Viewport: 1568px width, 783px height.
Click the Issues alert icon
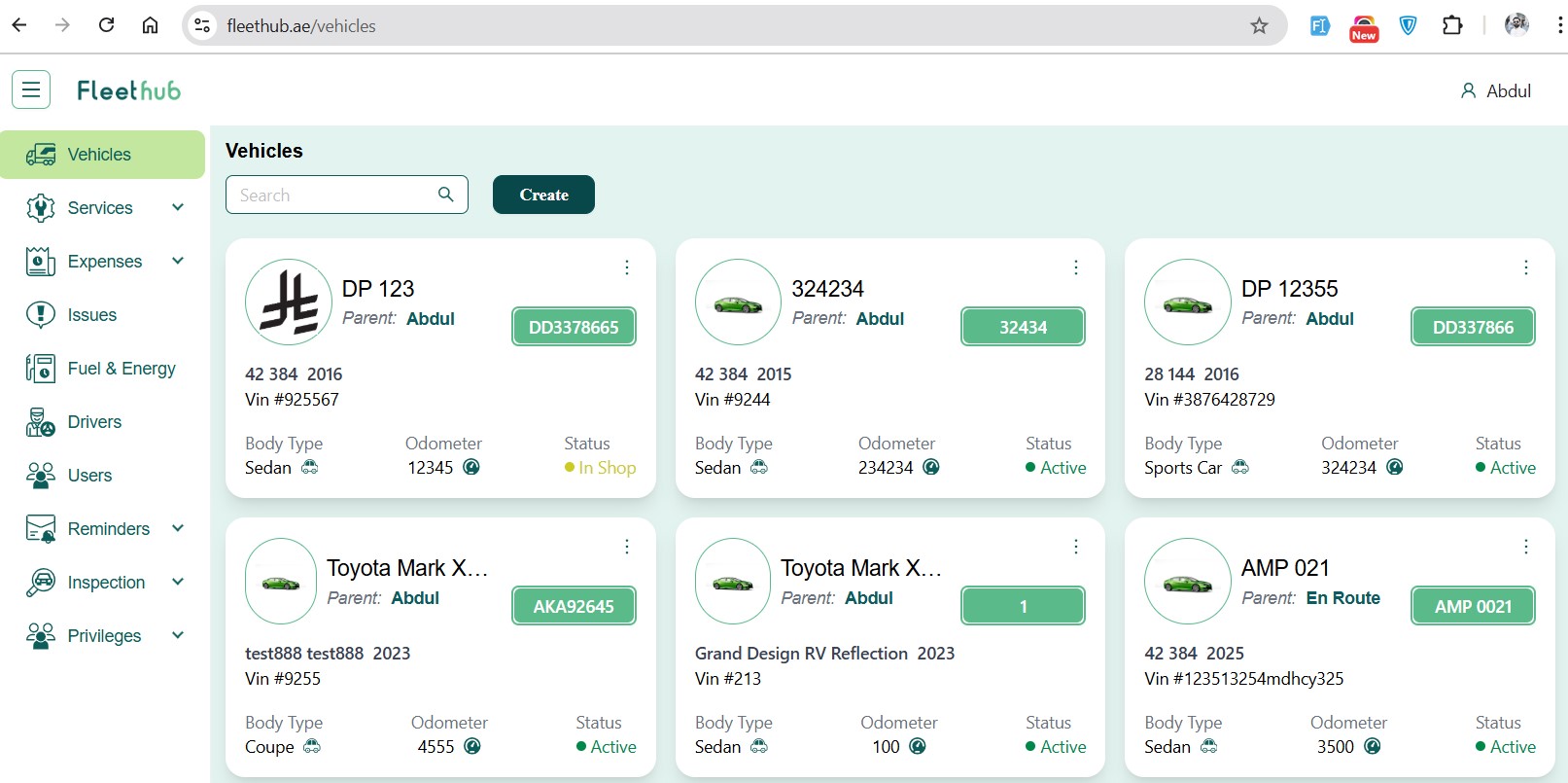click(x=41, y=315)
